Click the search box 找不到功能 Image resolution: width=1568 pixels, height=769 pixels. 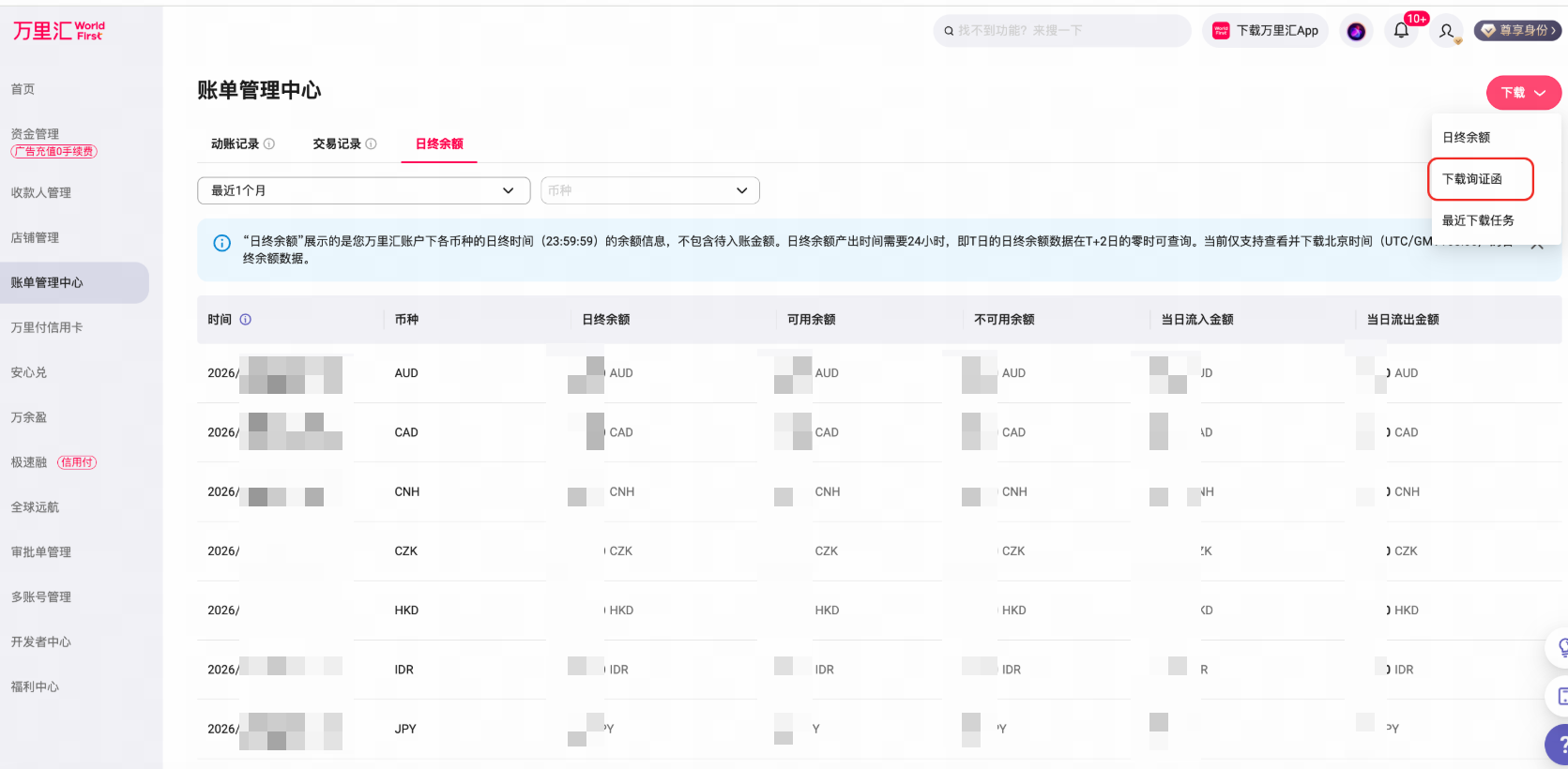pos(1062,31)
